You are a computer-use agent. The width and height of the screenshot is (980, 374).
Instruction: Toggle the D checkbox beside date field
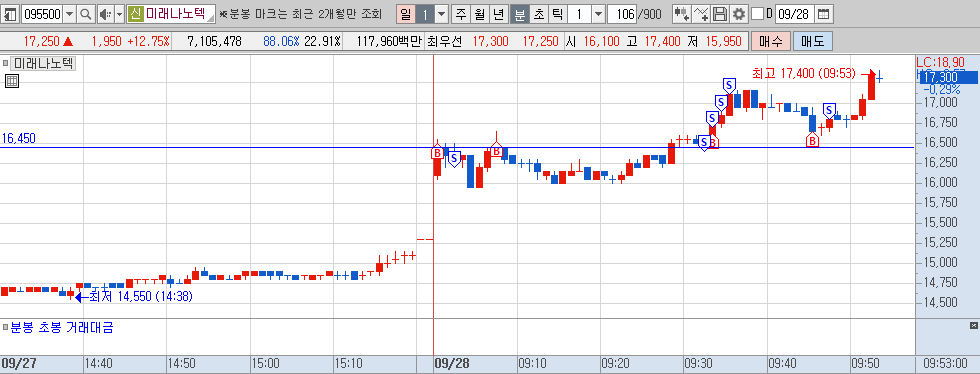757,14
